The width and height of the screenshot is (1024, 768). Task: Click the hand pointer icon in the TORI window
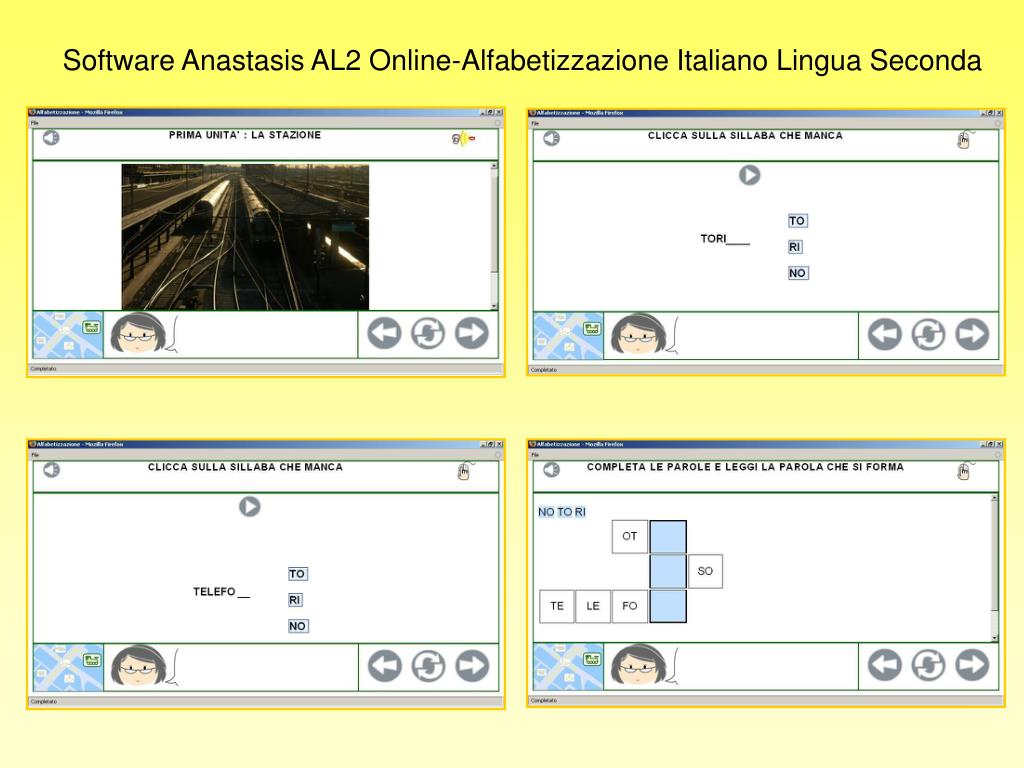click(x=963, y=140)
